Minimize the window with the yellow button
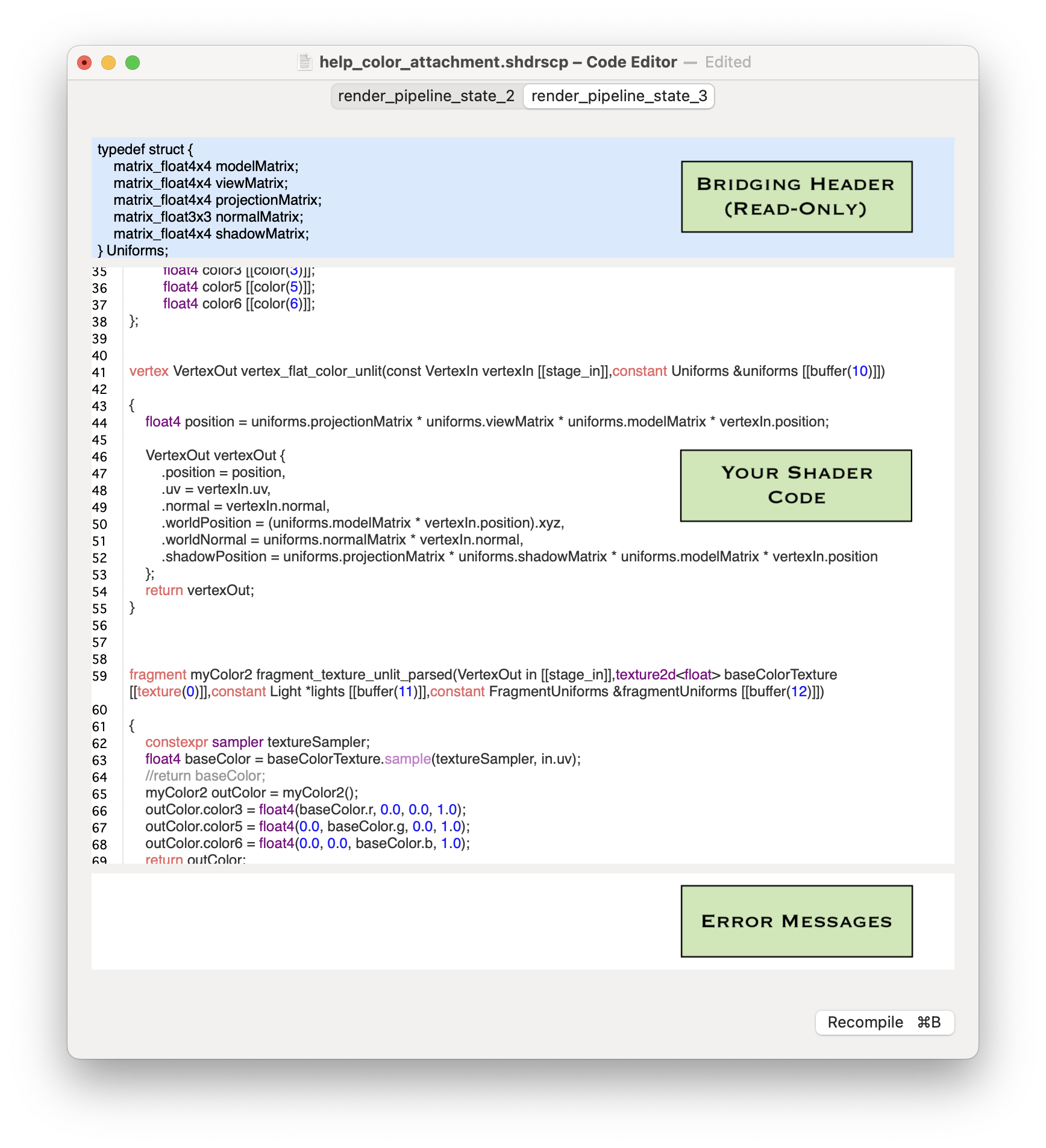Viewport: 1046px width, 1148px height. pos(108,63)
